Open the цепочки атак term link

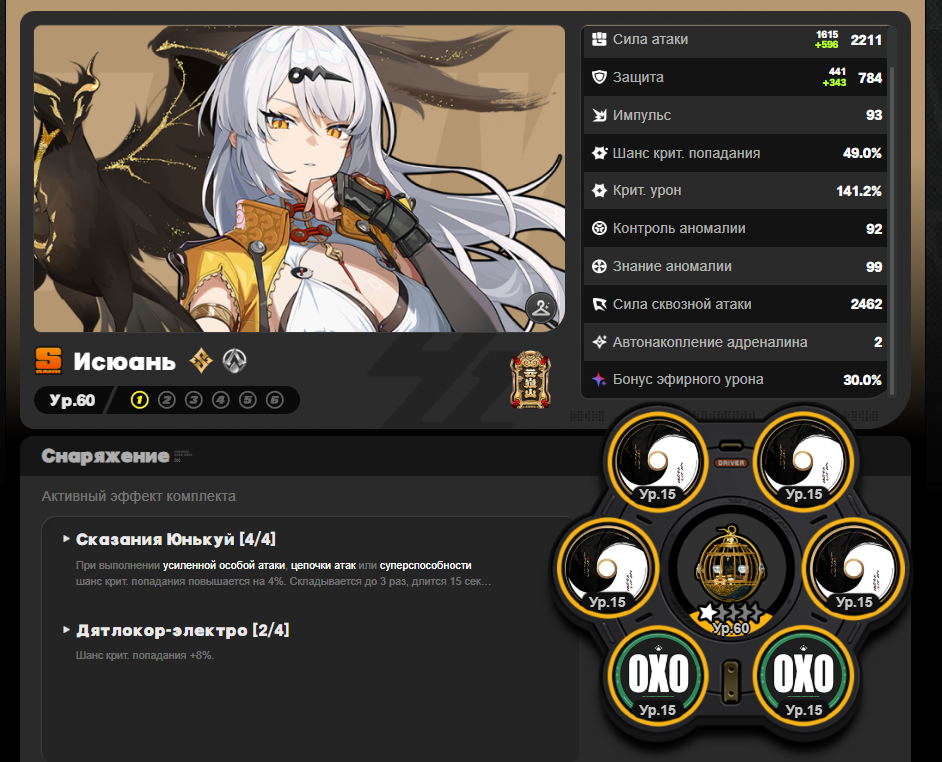point(323,565)
